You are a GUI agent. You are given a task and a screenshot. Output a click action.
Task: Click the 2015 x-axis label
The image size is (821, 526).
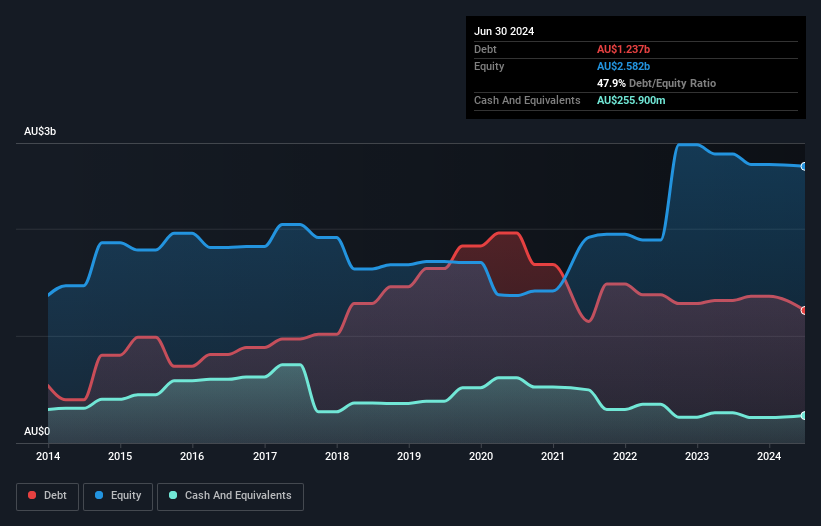pyautogui.click(x=120, y=456)
